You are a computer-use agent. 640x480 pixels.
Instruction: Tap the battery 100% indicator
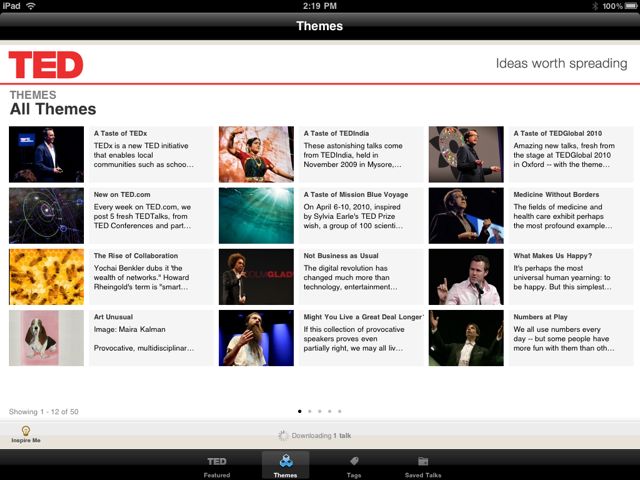pos(620,6)
